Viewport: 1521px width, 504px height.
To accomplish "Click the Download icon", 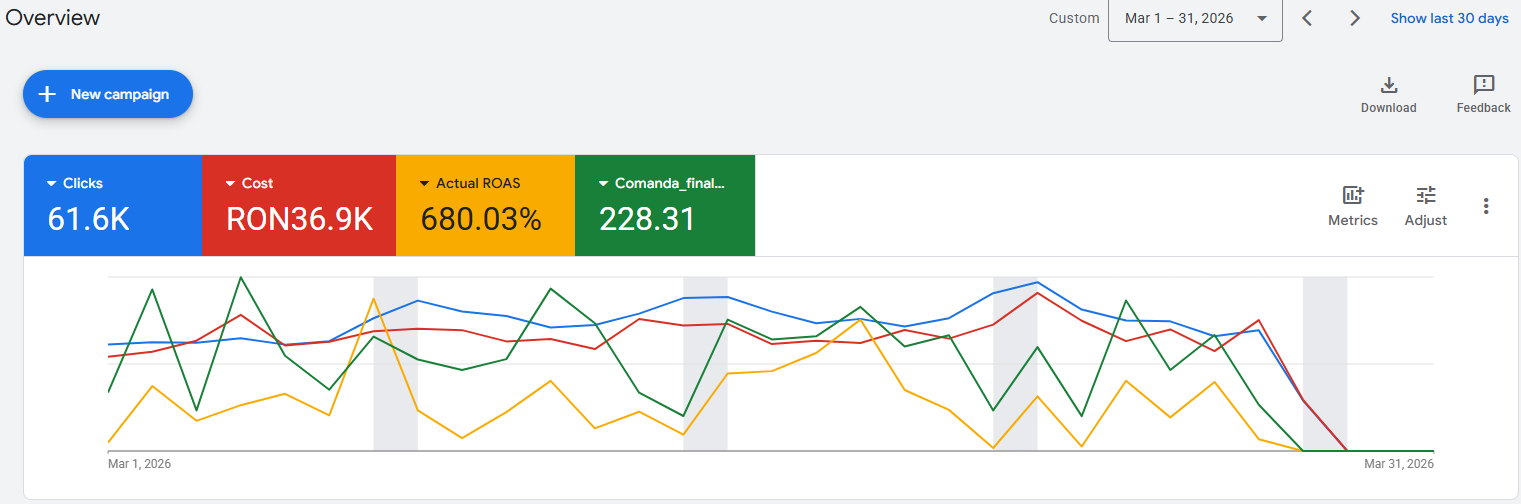I will pyautogui.click(x=1388, y=85).
